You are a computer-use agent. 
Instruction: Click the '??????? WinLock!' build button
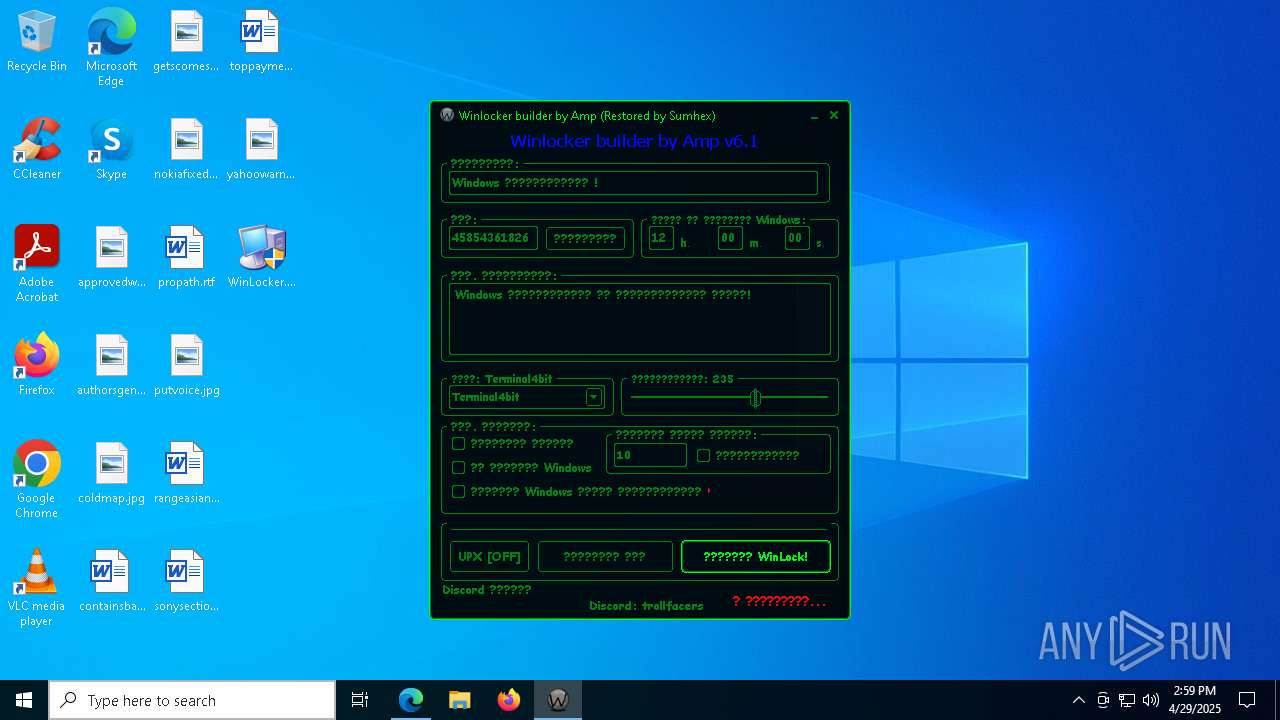click(x=756, y=557)
